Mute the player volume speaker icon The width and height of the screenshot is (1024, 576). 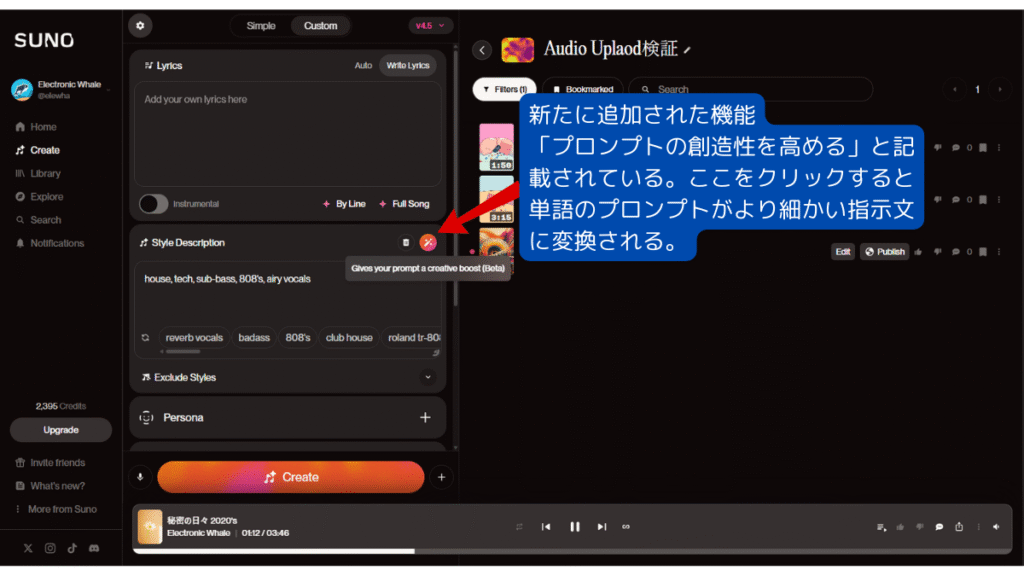click(x=996, y=527)
